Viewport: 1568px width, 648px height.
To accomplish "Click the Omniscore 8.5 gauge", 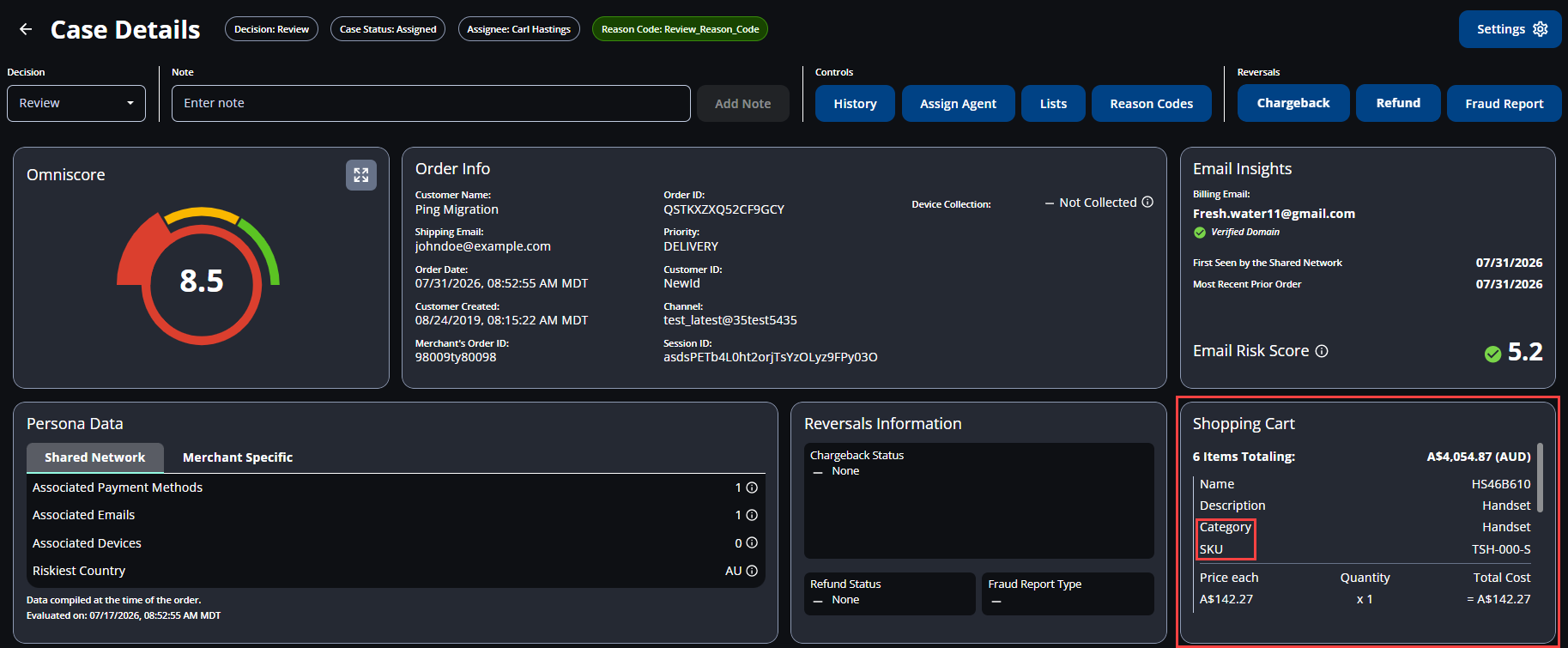I will click(199, 276).
